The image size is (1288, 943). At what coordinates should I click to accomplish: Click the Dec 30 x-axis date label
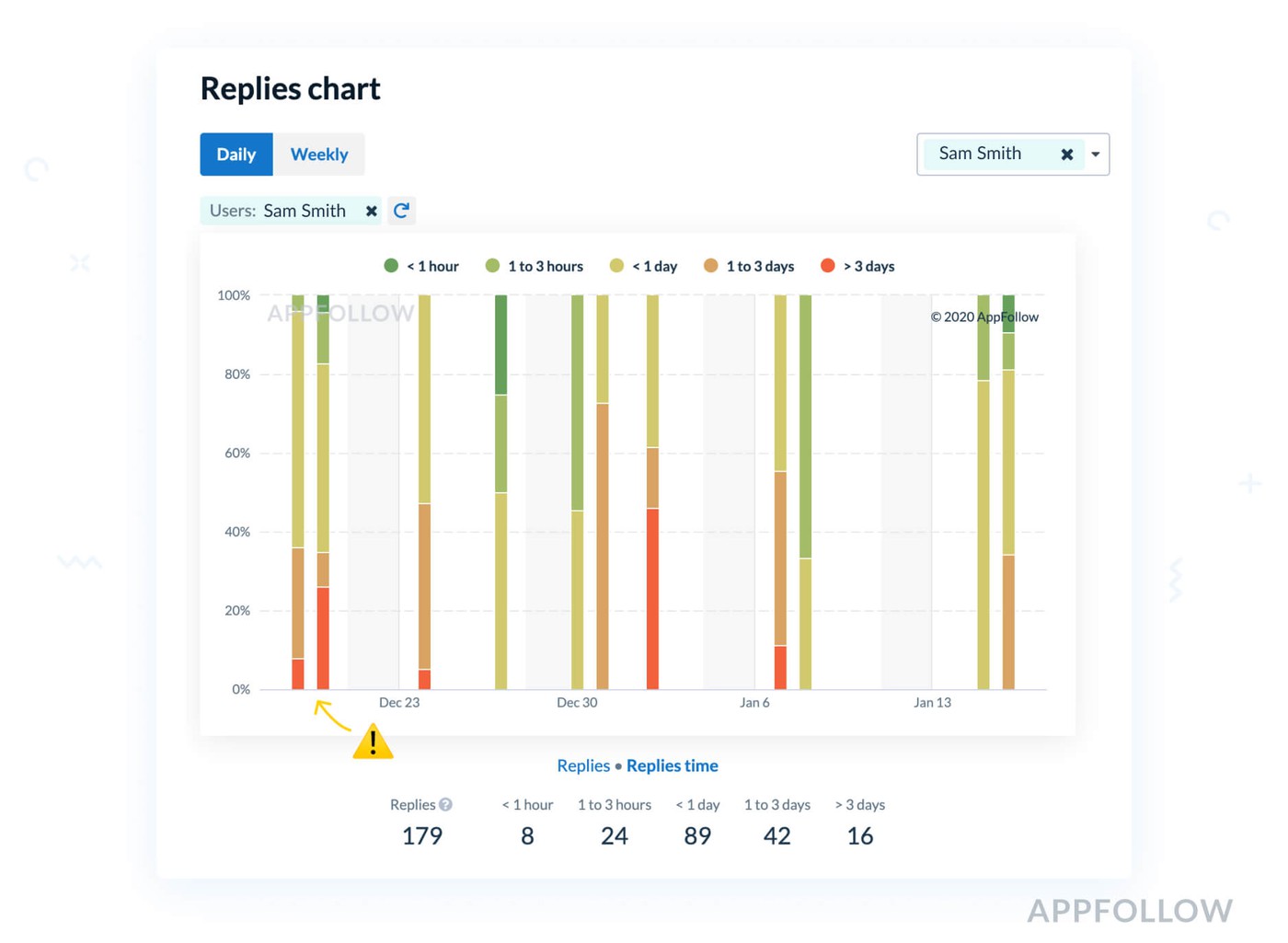pos(577,703)
